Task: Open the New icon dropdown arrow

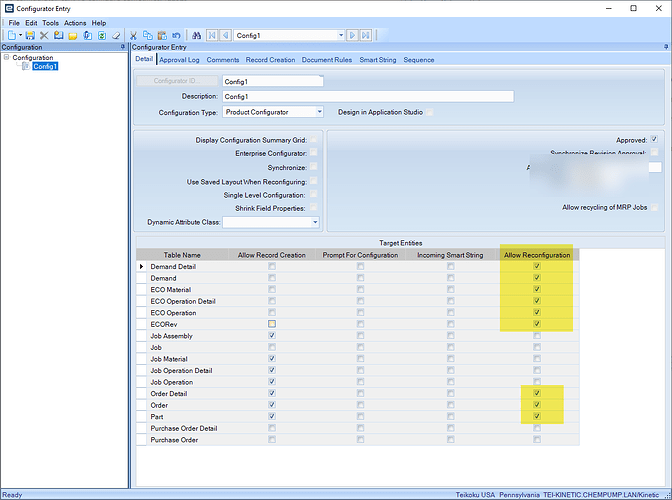Action: click(20, 36)
